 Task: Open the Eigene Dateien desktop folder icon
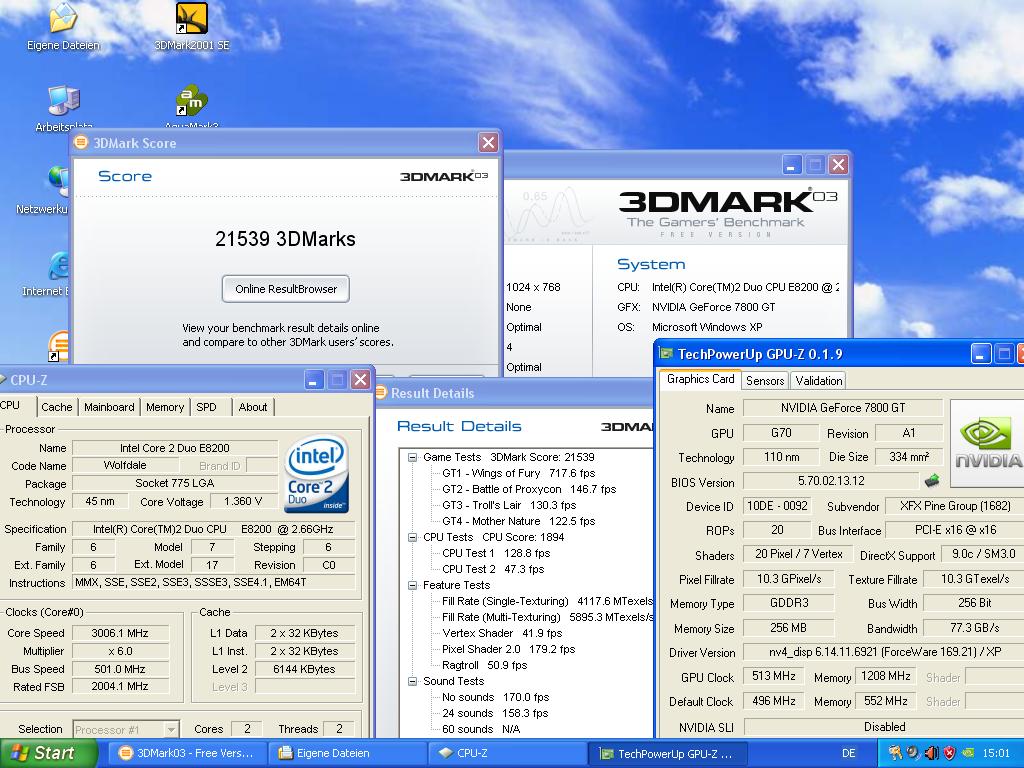[63, 18]
